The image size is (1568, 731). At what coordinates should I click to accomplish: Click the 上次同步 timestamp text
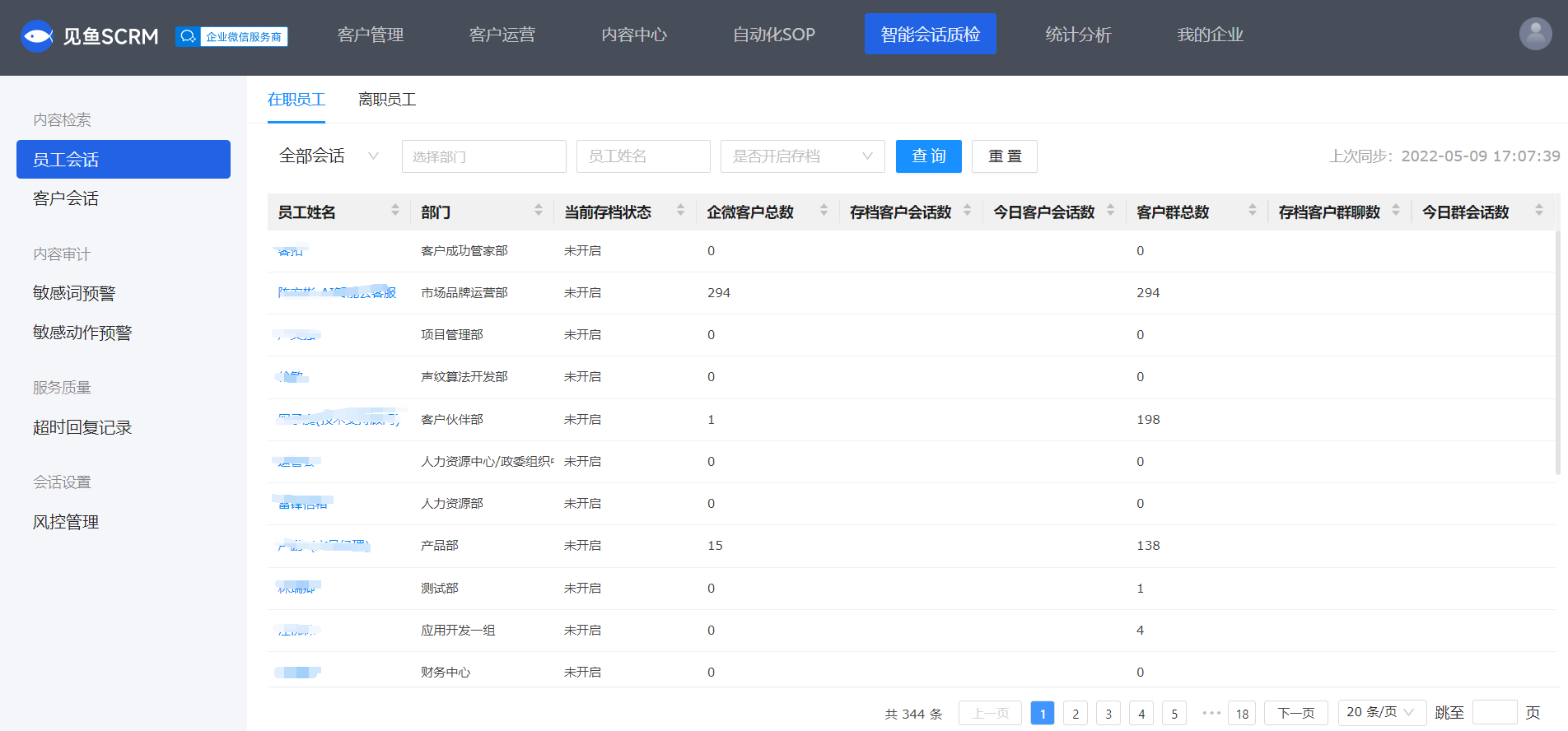pyautogui.click(x=1444, y=156)
